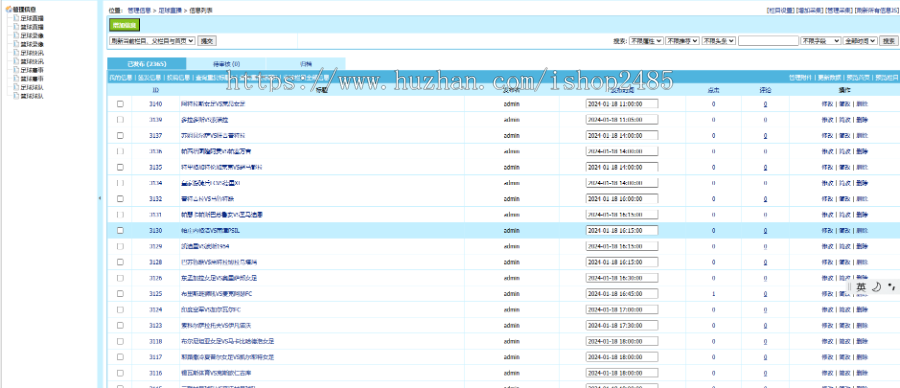
Task: Click the green 增加信息 button
Action: 125,25
